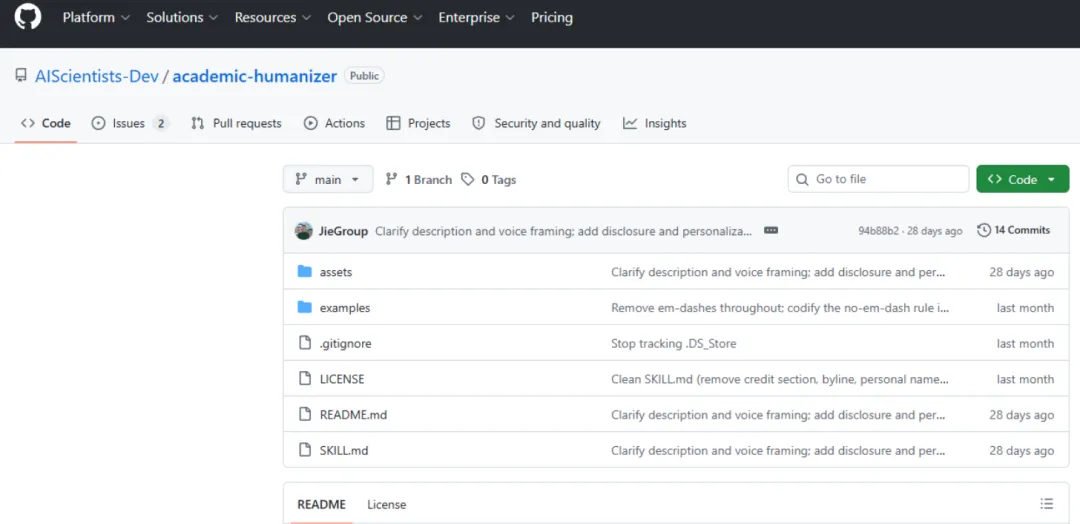Open commit hash 94b88b2

[878, 231]
